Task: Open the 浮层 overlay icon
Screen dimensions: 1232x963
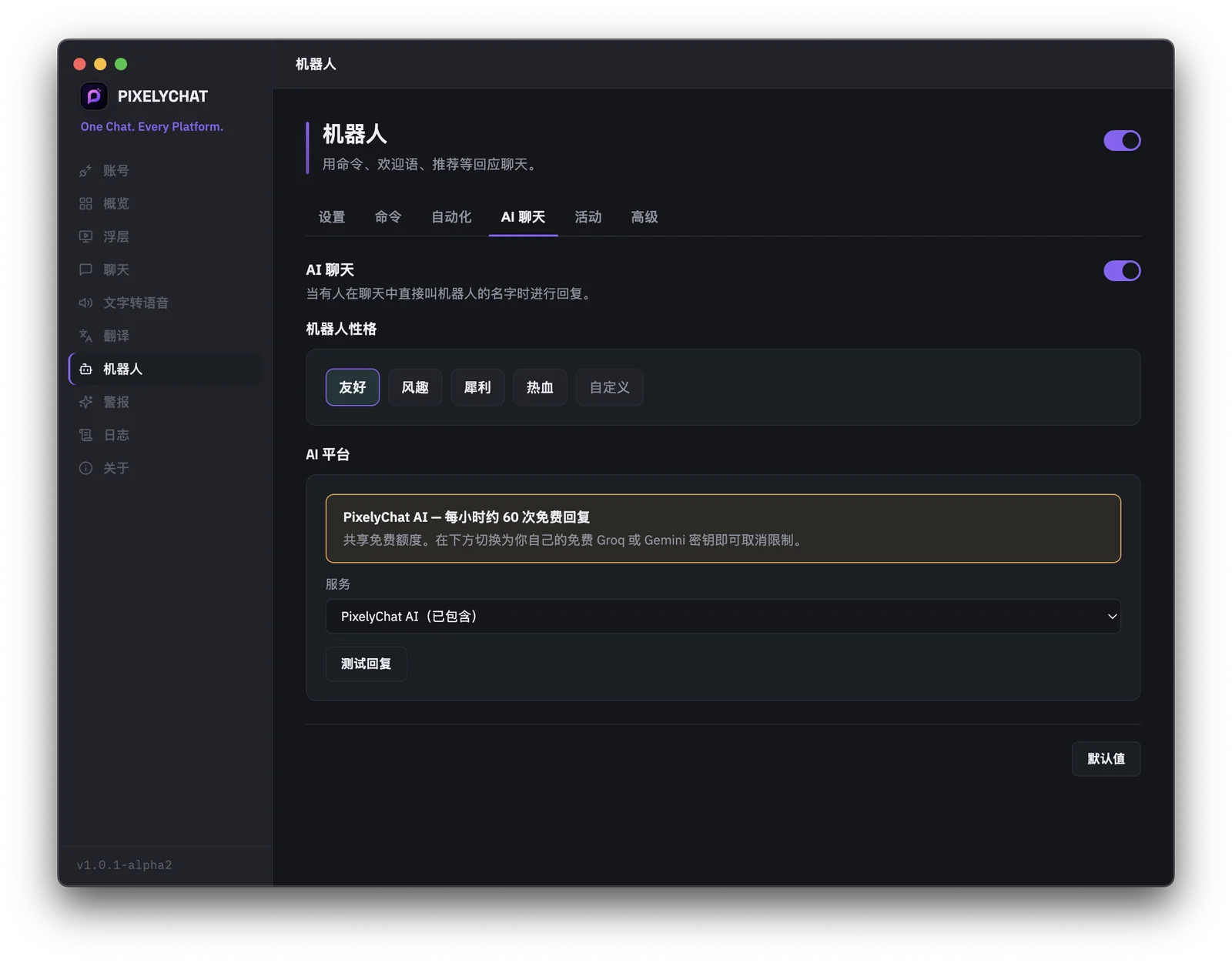Action: click(85, 237)
